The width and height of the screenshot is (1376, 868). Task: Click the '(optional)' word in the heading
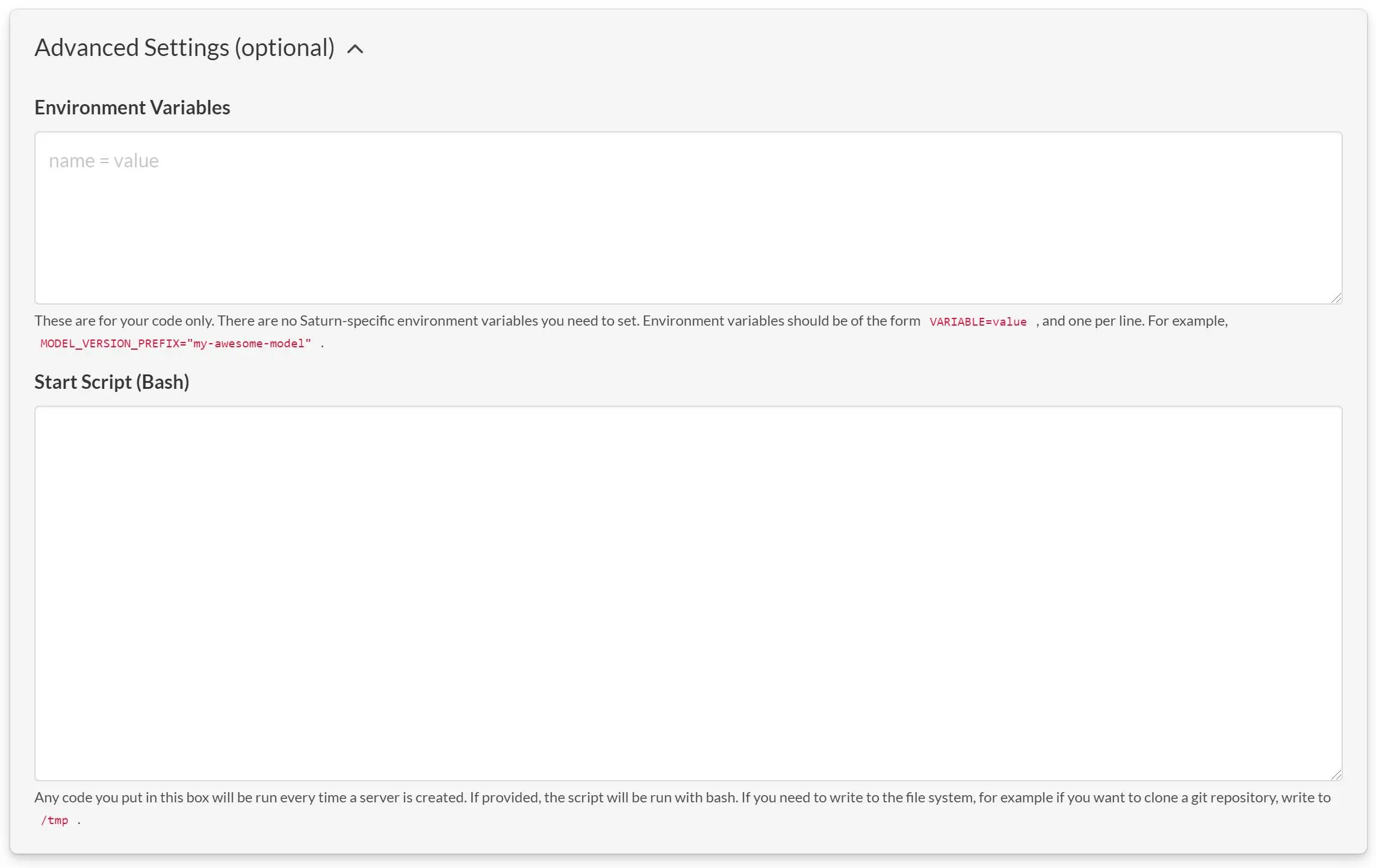pos(284,48)
